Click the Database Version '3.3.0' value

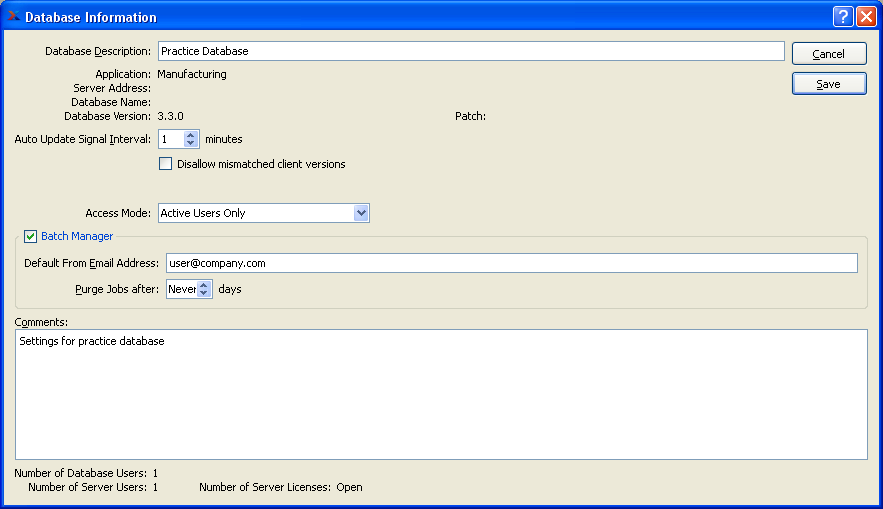(170, 116)
